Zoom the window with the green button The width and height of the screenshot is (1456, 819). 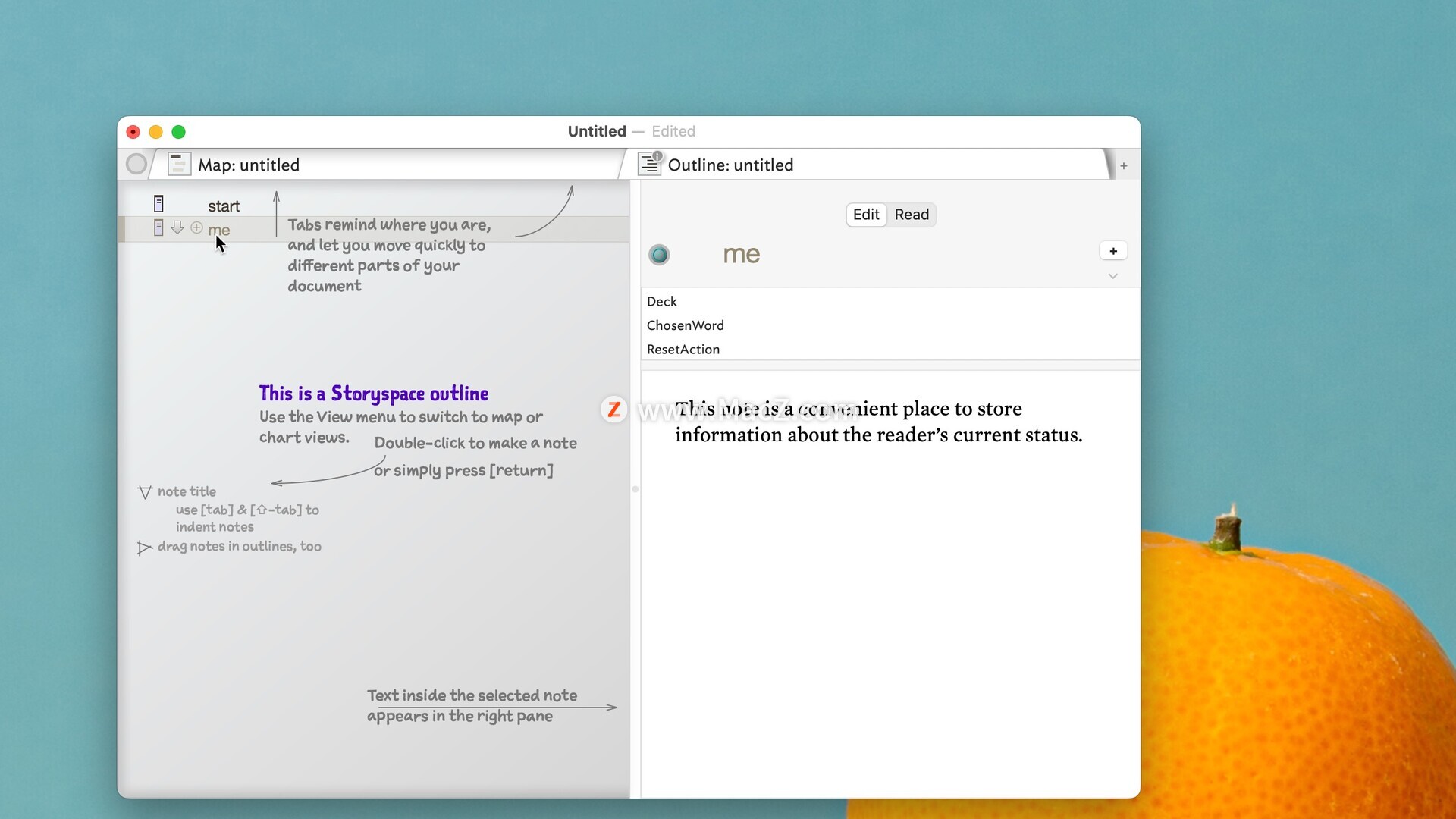point(178,132)
